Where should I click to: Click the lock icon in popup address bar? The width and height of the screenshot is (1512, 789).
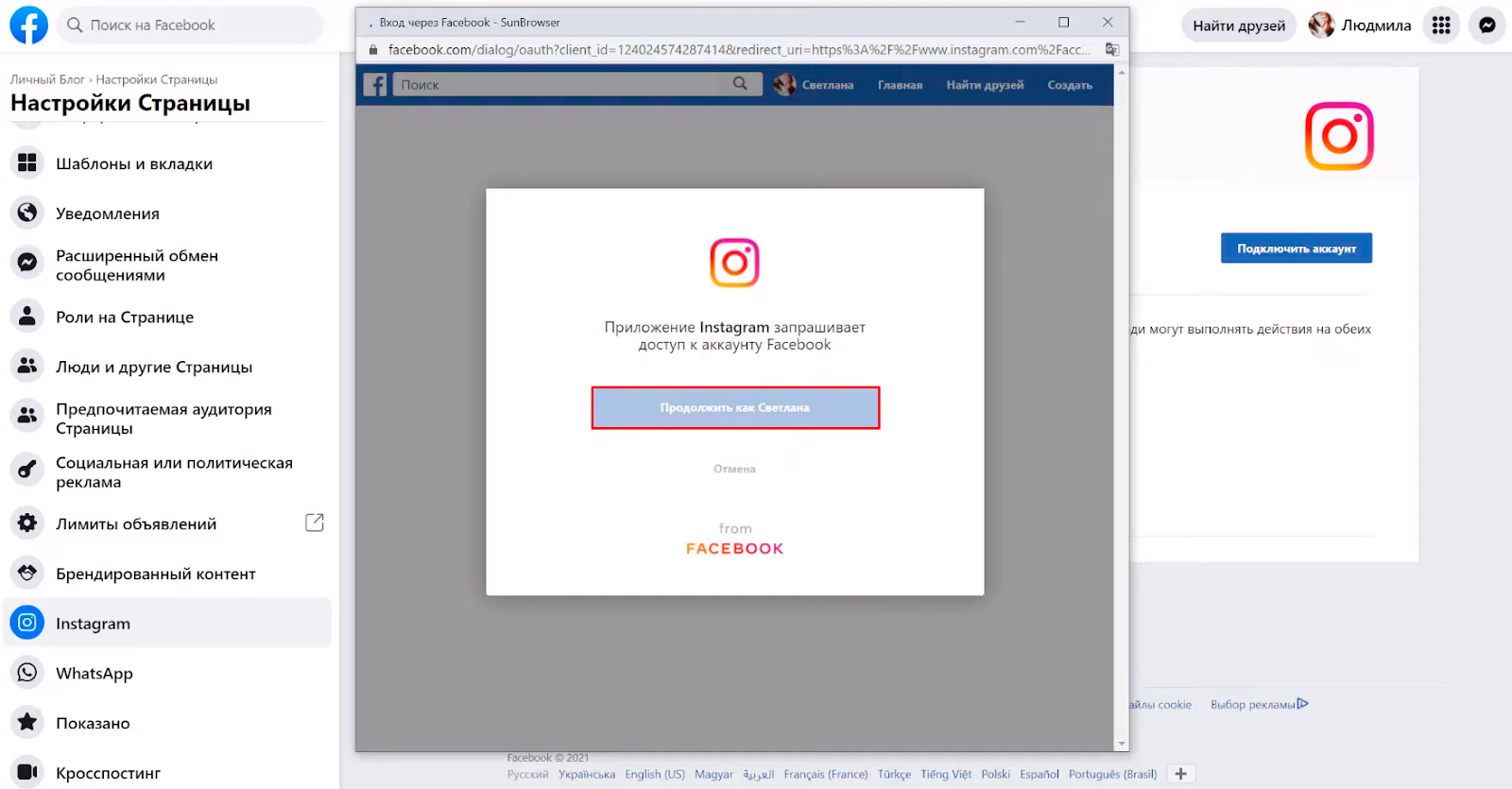pos(372,49)
